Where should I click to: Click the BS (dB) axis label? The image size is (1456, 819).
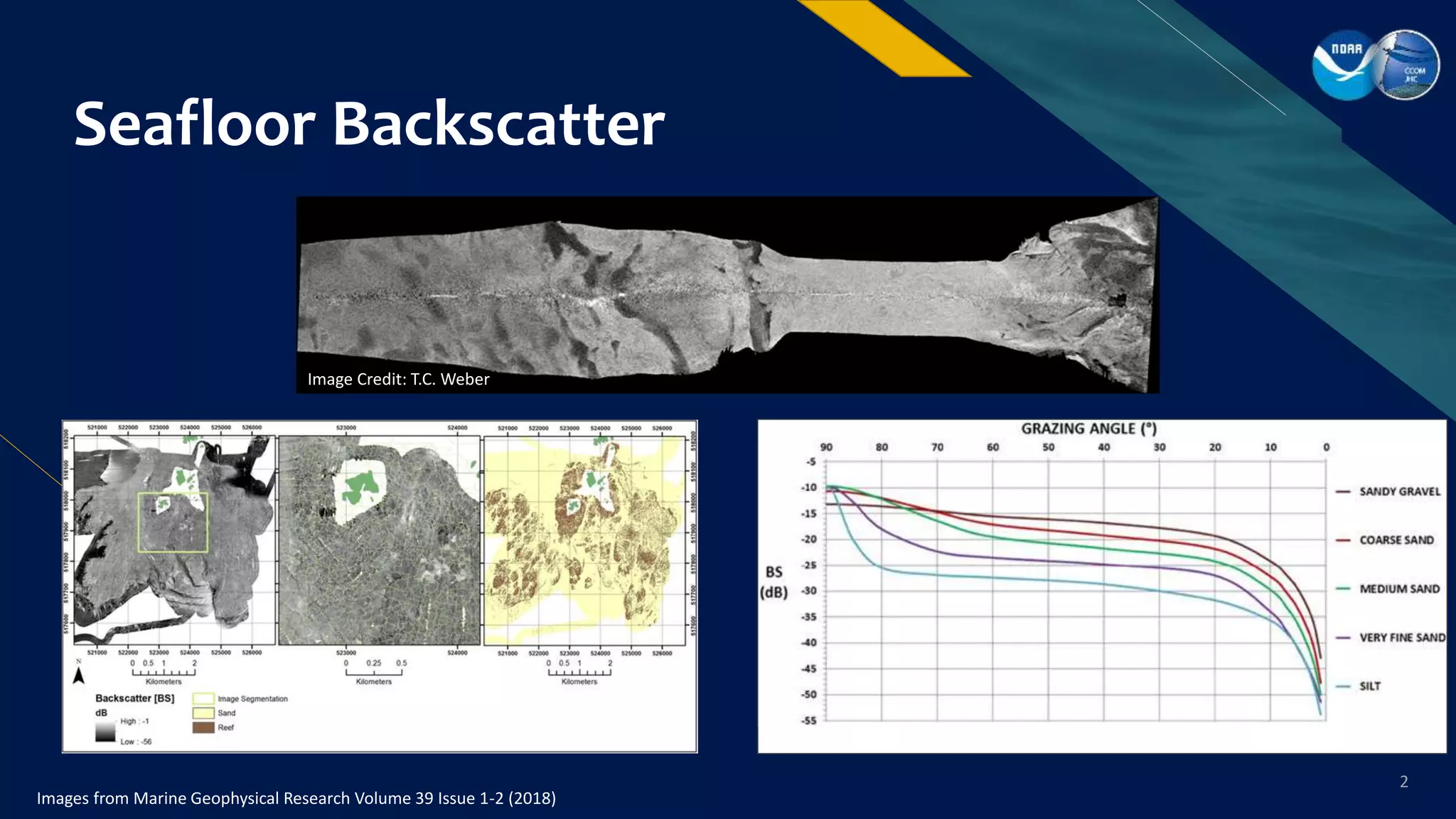(x=773, y=582)
